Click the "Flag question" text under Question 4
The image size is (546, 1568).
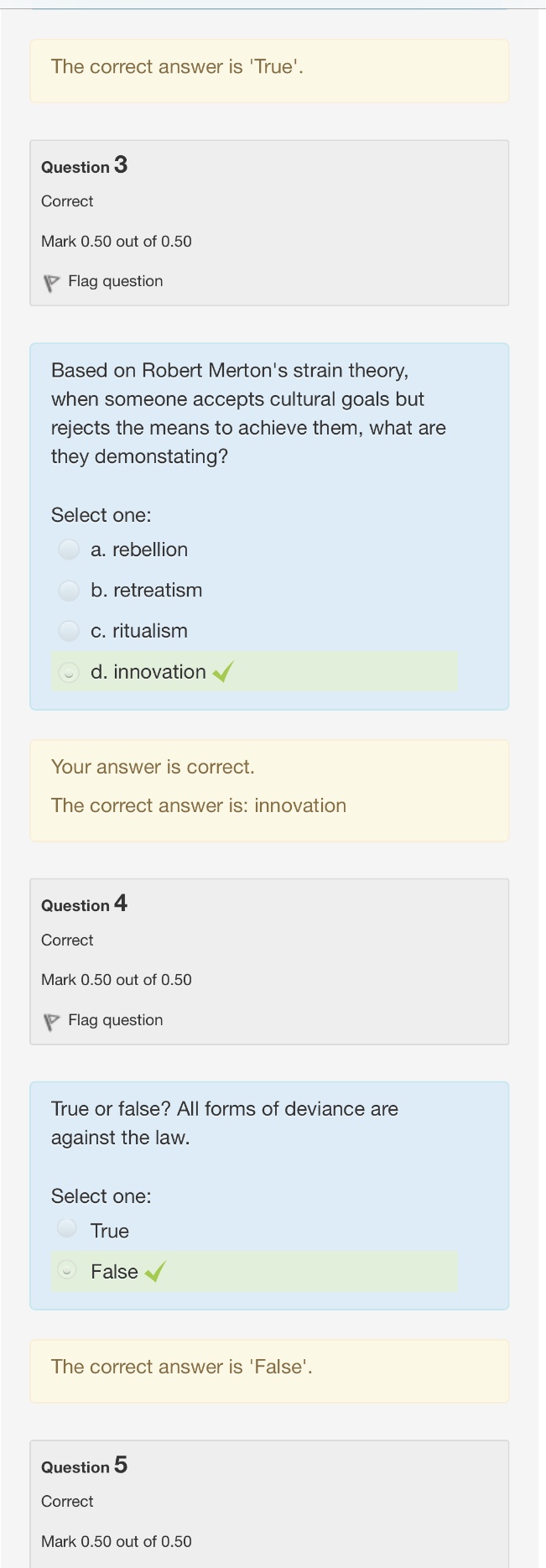[x=115, y=1020]
